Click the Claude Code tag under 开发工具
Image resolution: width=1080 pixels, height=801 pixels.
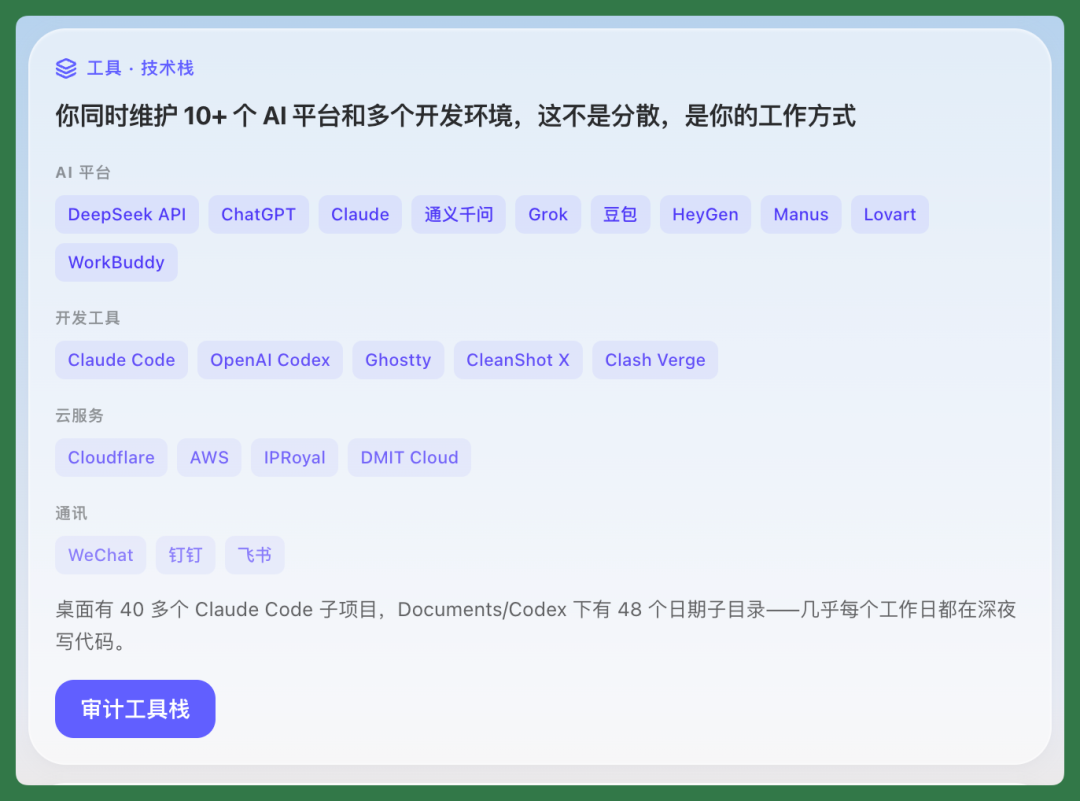click(121, 360)
